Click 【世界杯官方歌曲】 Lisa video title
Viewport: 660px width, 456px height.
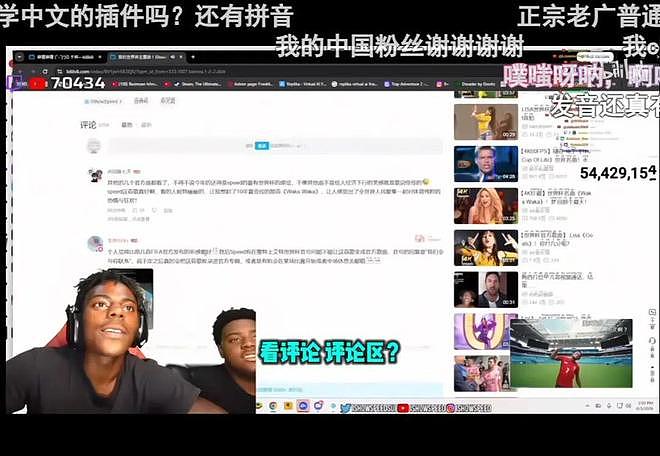point(558,239)
